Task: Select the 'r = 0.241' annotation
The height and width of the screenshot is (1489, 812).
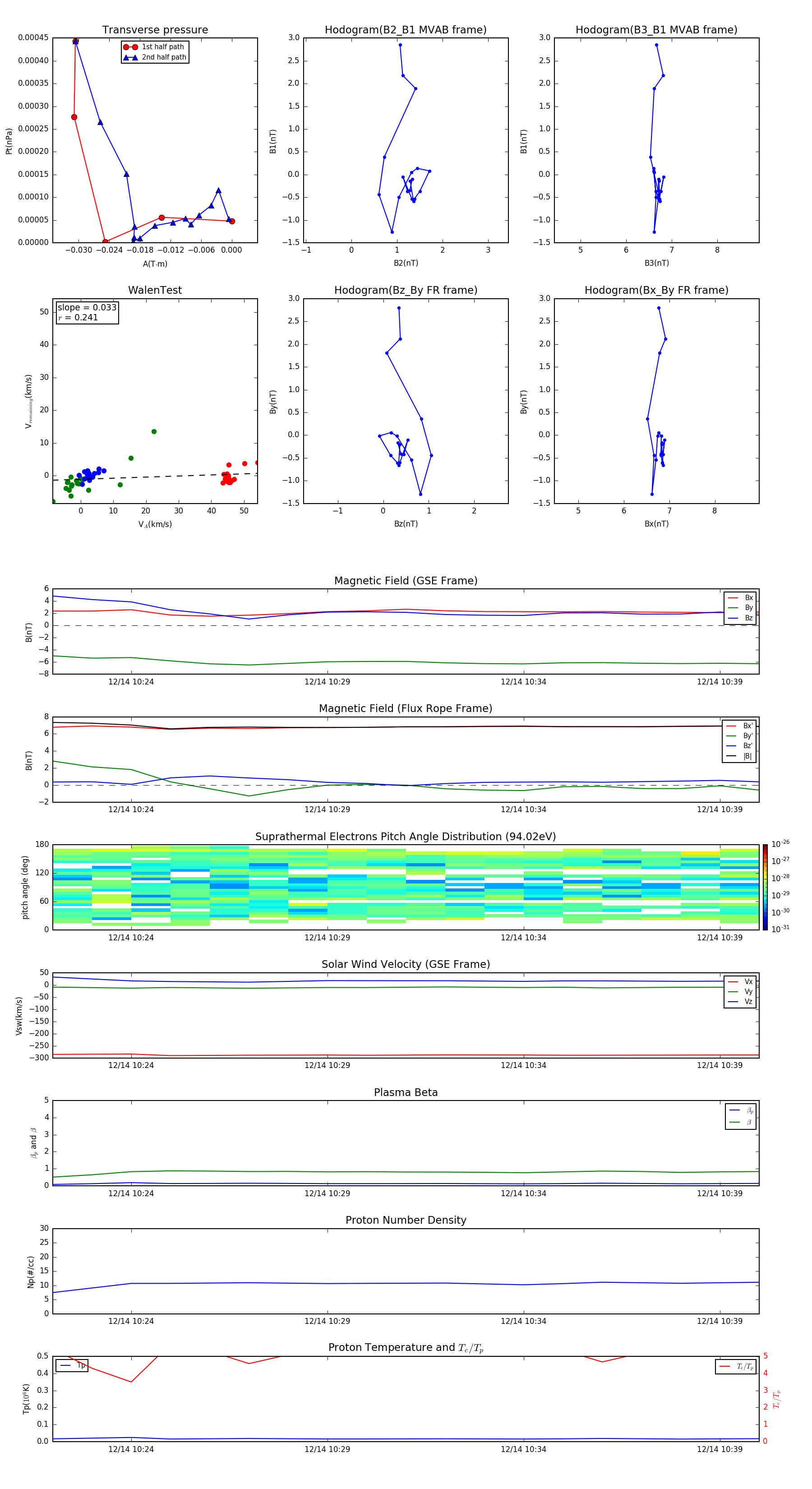Action: pos(78,317)
